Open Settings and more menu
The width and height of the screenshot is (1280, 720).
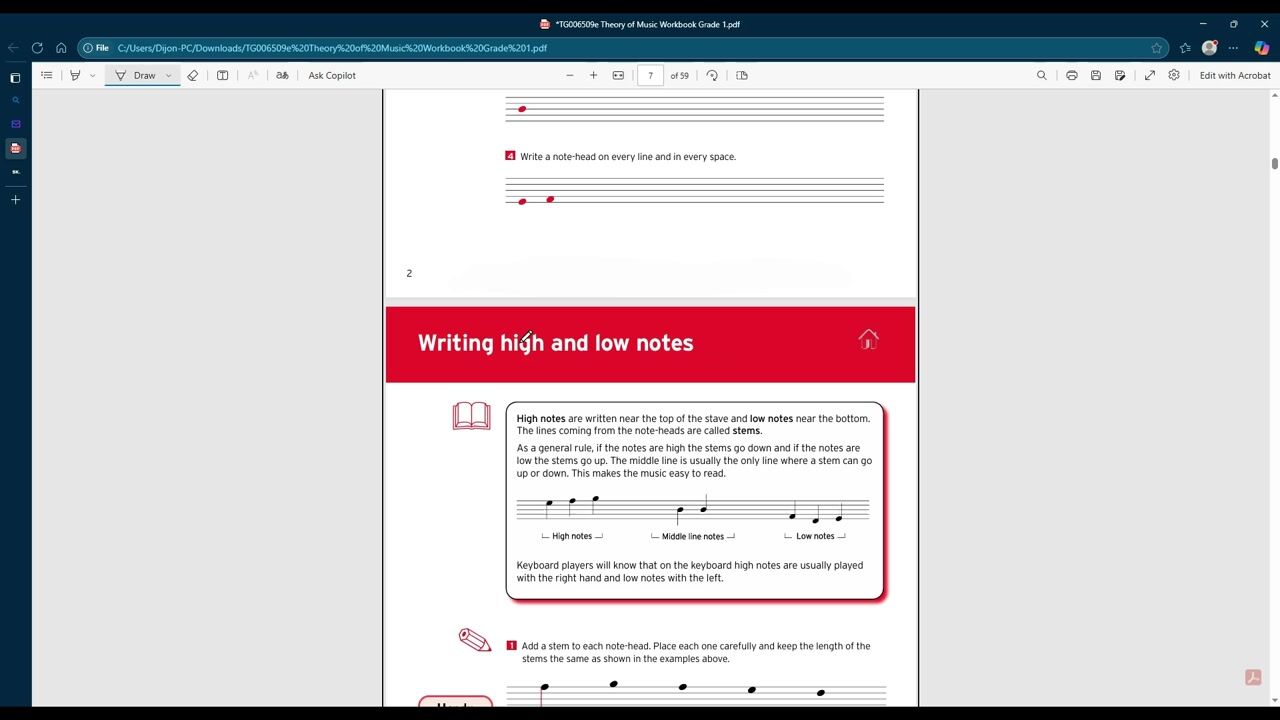(1233, 48)
